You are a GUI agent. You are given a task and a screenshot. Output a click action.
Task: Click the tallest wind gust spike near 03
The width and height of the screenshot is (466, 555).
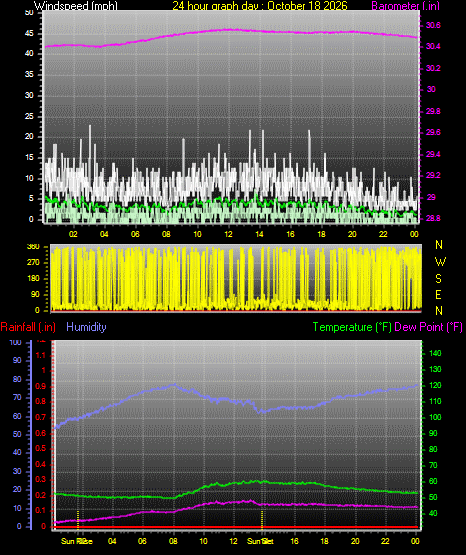[90, 142]
